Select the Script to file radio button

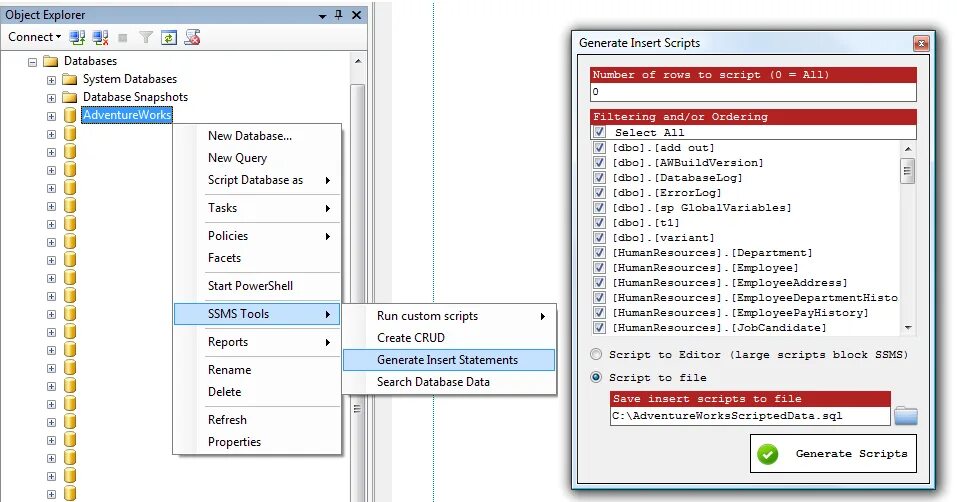pos(596,377)
